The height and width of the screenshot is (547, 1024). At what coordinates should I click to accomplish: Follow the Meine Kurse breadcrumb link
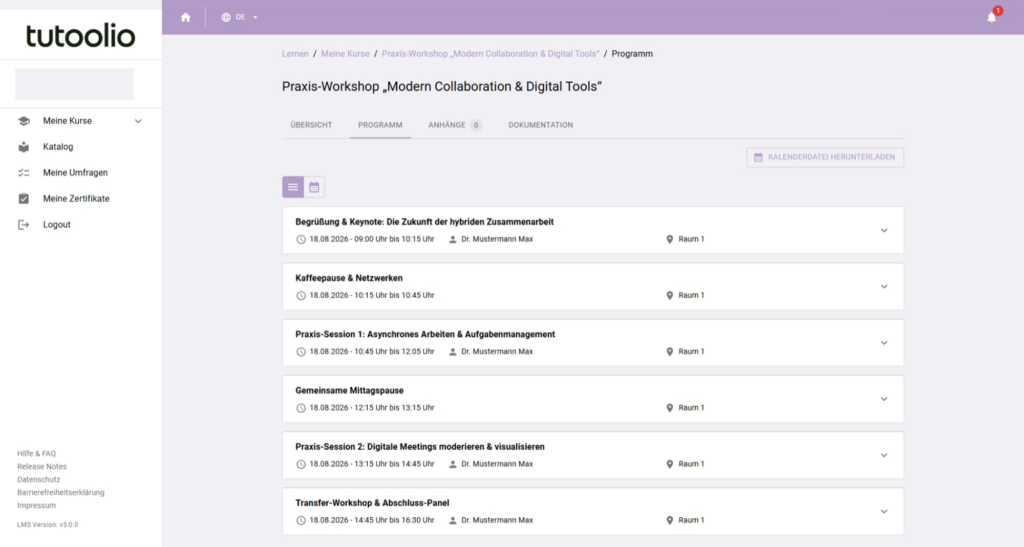tap(345, 54)
